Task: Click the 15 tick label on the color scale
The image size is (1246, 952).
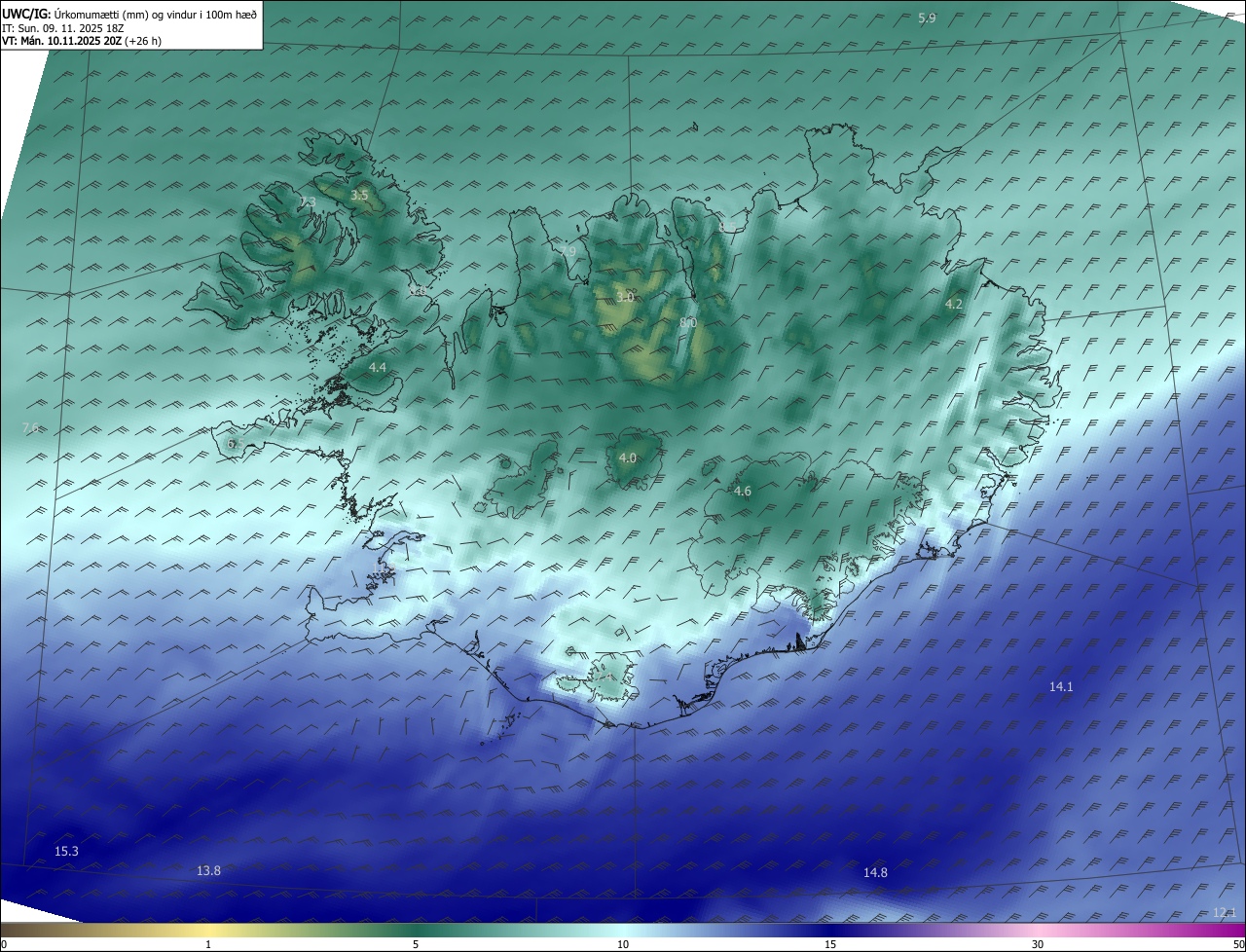Action: click(x=830, y=944)
